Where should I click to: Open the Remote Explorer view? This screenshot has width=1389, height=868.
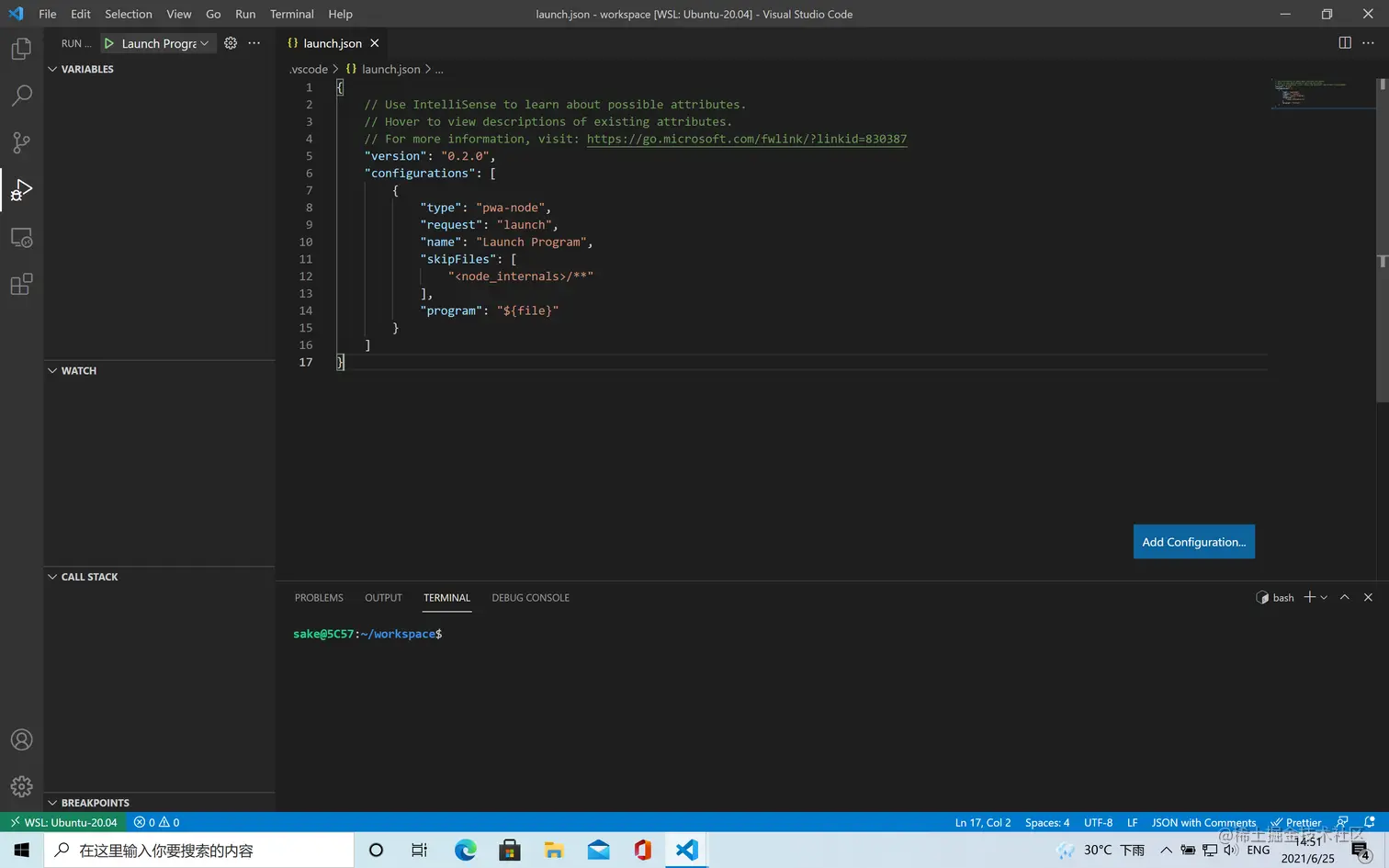tap(21, 238)
